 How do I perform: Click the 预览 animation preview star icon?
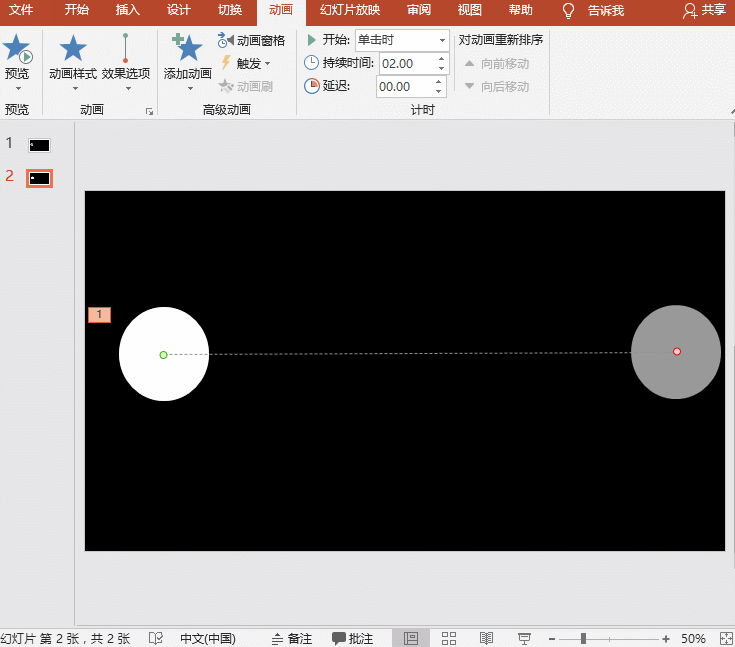pos(17,48)
